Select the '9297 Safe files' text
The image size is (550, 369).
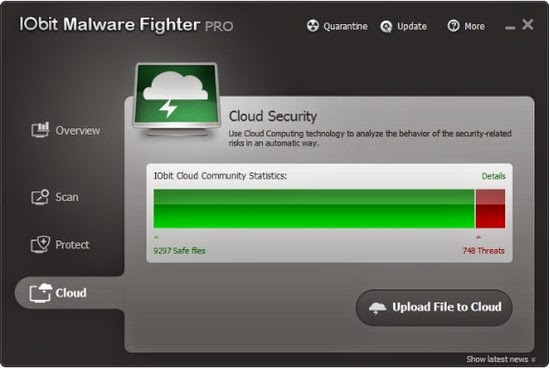[179, 250]
